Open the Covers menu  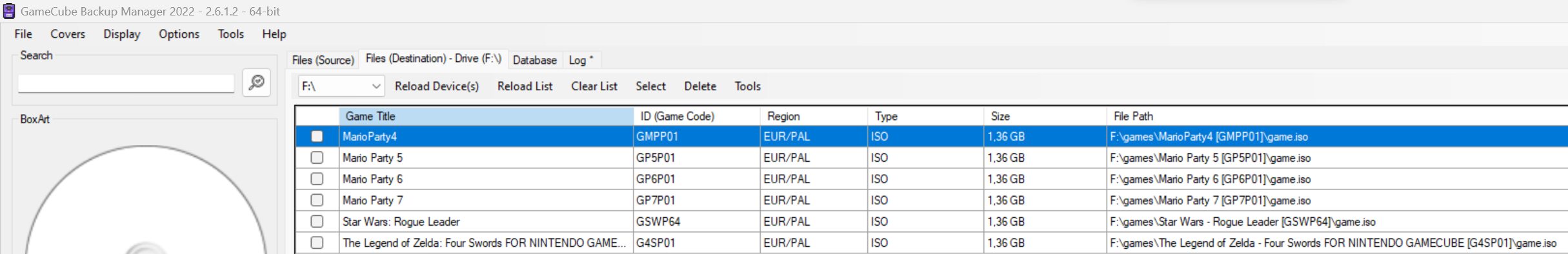click(68, 34)
